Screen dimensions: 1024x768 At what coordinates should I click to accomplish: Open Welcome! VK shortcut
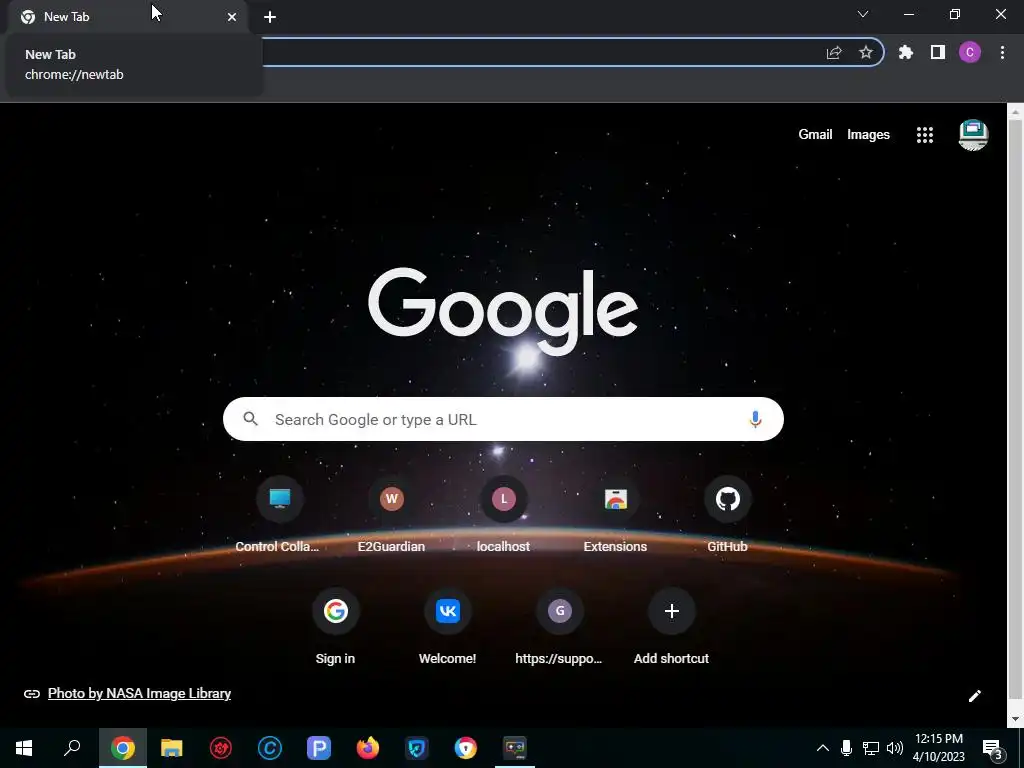[x=447, y=627]
